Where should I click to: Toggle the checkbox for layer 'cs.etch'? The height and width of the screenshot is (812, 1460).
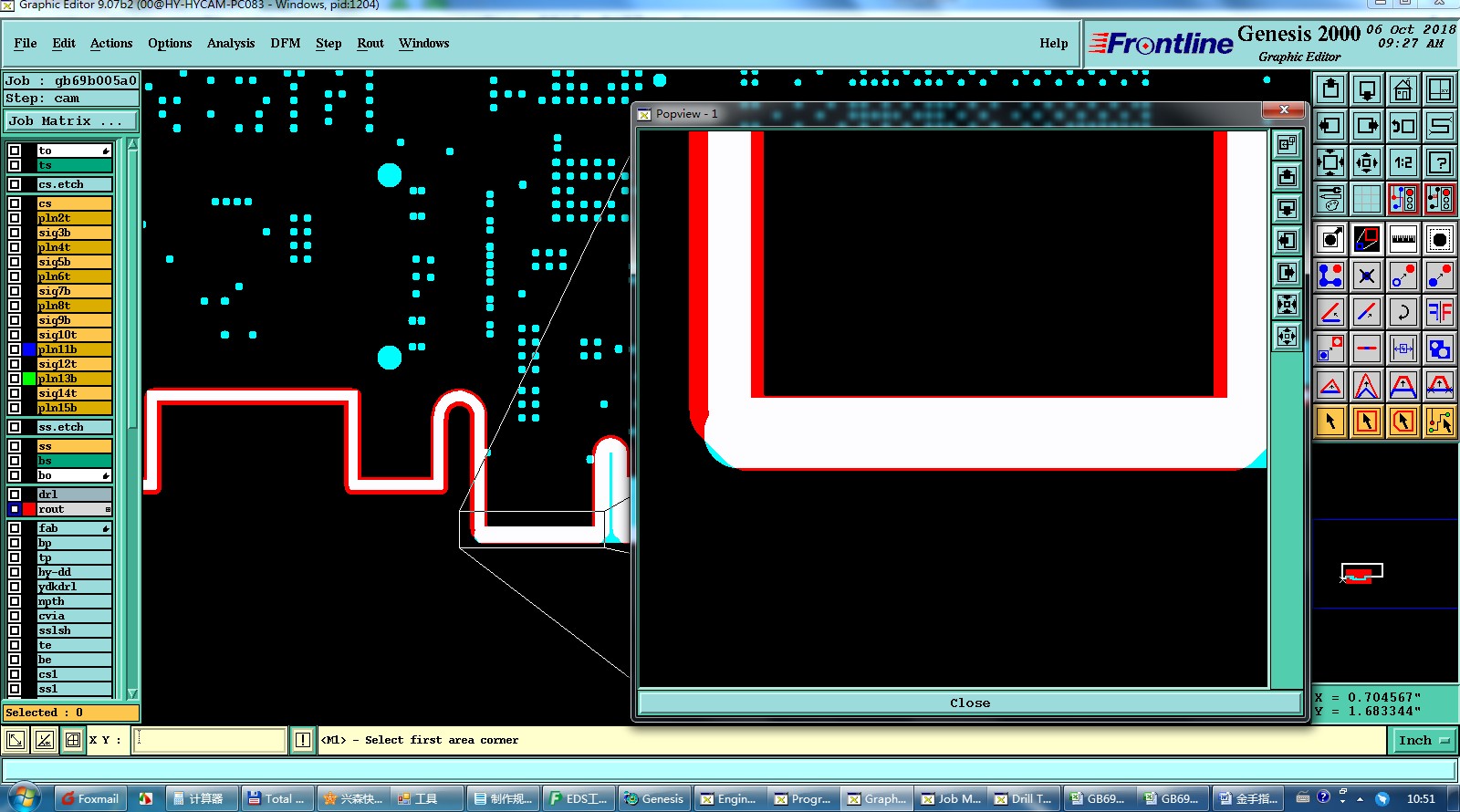click(15, 184)
